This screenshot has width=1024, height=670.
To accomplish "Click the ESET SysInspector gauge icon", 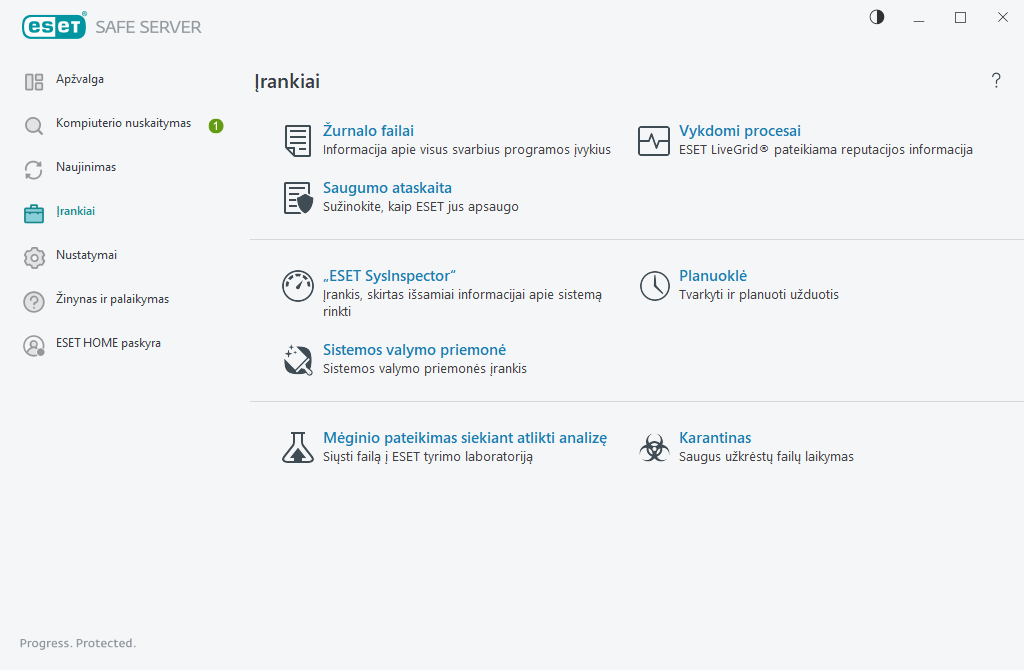I will 298,286.
